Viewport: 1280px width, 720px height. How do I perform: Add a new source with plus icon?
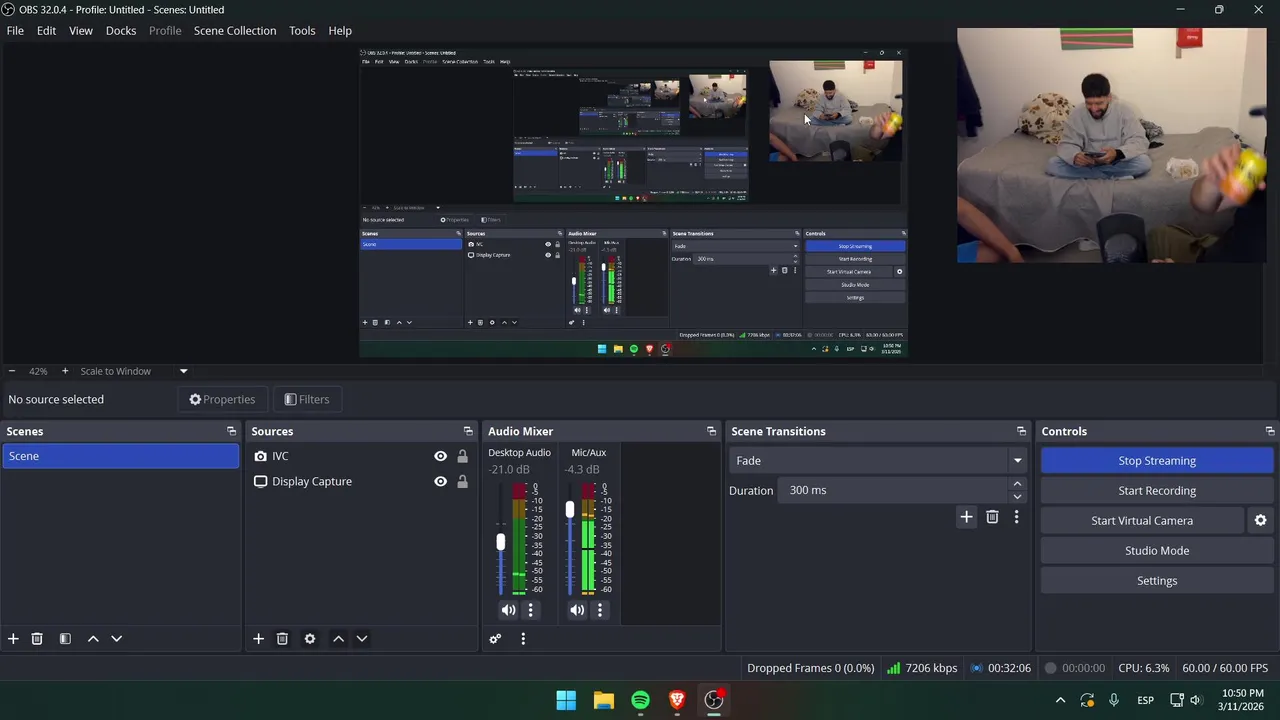258,638
